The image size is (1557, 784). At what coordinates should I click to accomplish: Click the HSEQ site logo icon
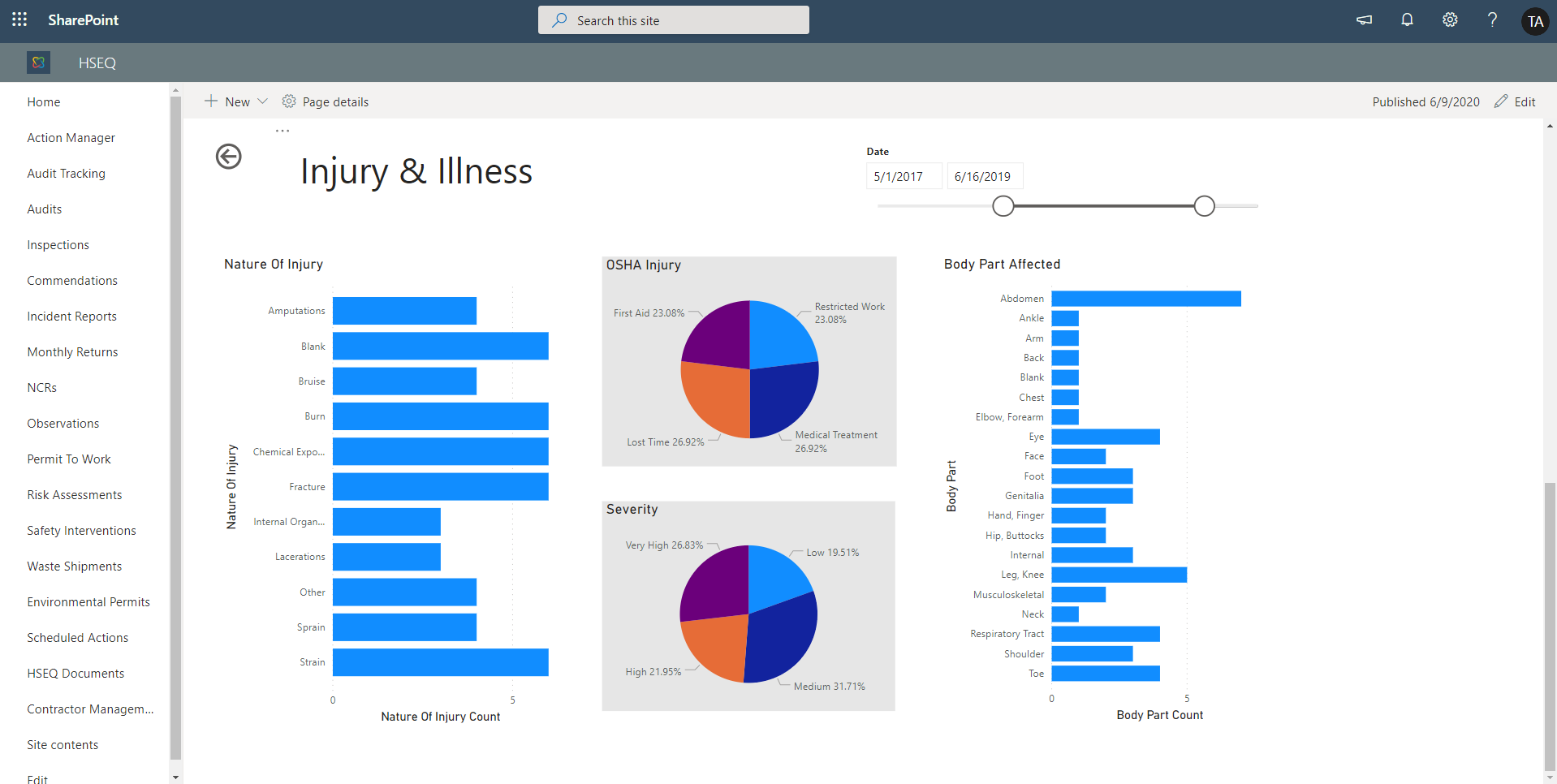coord(38,62)
